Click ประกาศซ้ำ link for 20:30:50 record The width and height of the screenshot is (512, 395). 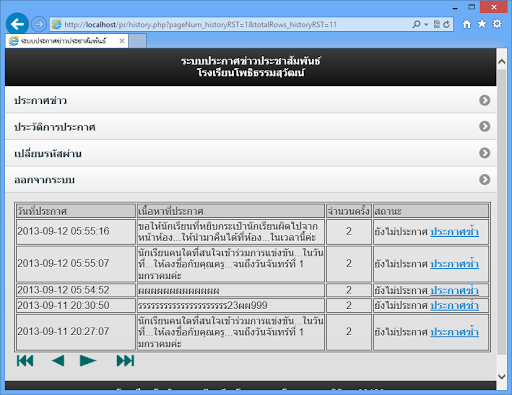[454, 305]
